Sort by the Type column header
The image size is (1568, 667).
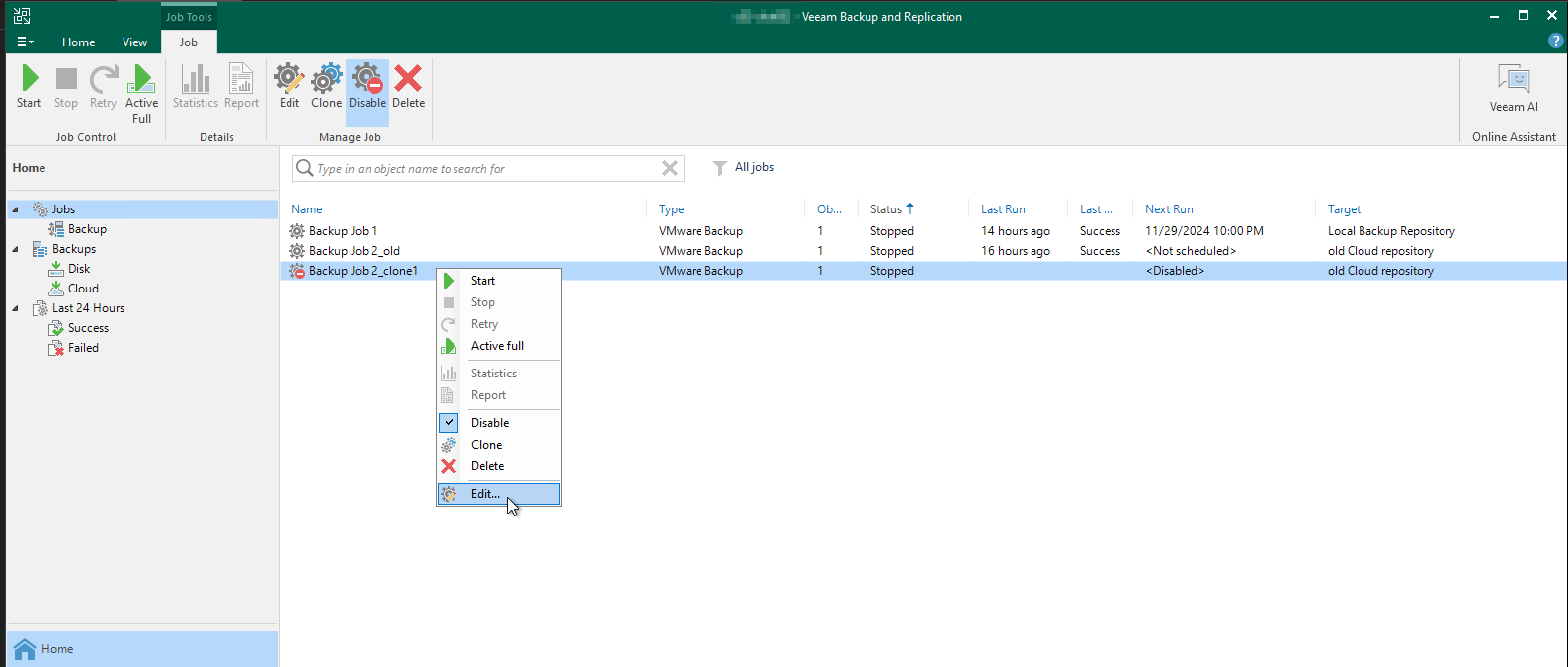pos(672,209)
